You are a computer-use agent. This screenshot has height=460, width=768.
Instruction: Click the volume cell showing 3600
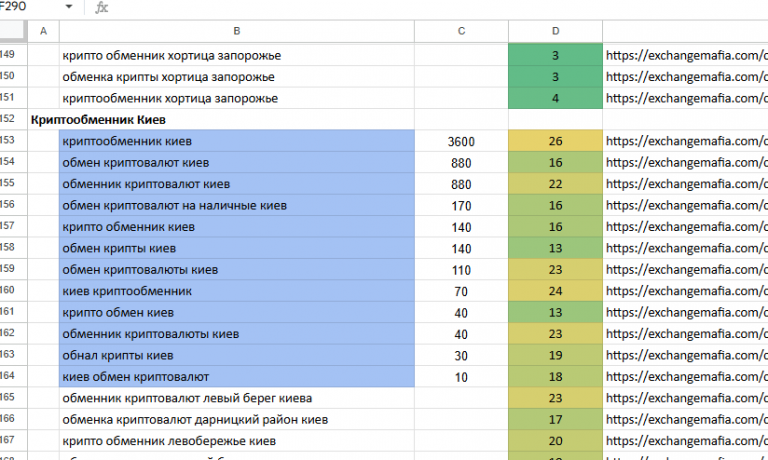pyautogui.click(x=461, y=142)
